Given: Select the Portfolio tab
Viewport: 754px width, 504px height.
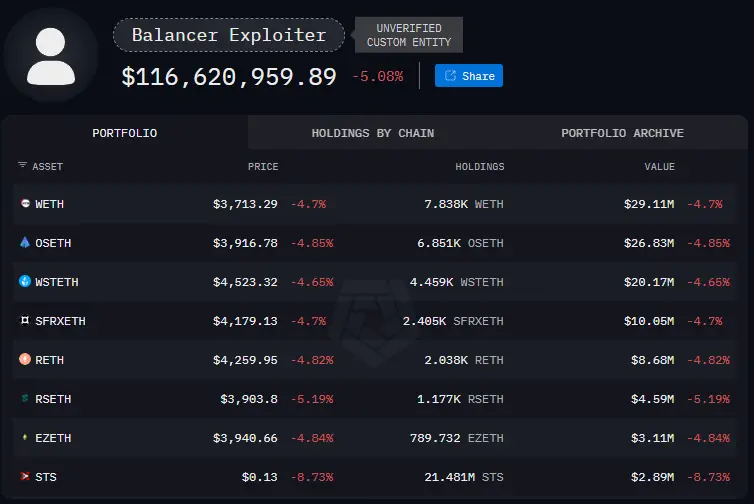Looking at the screenshot, I should pos(124,133).
